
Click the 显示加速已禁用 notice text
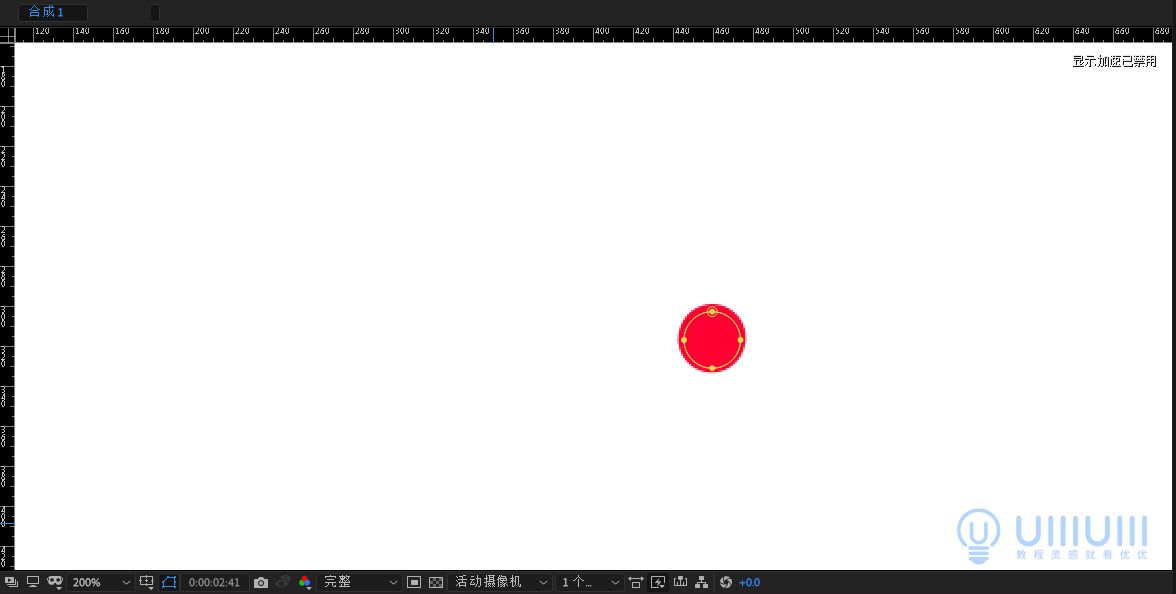tap(1114, 62)
